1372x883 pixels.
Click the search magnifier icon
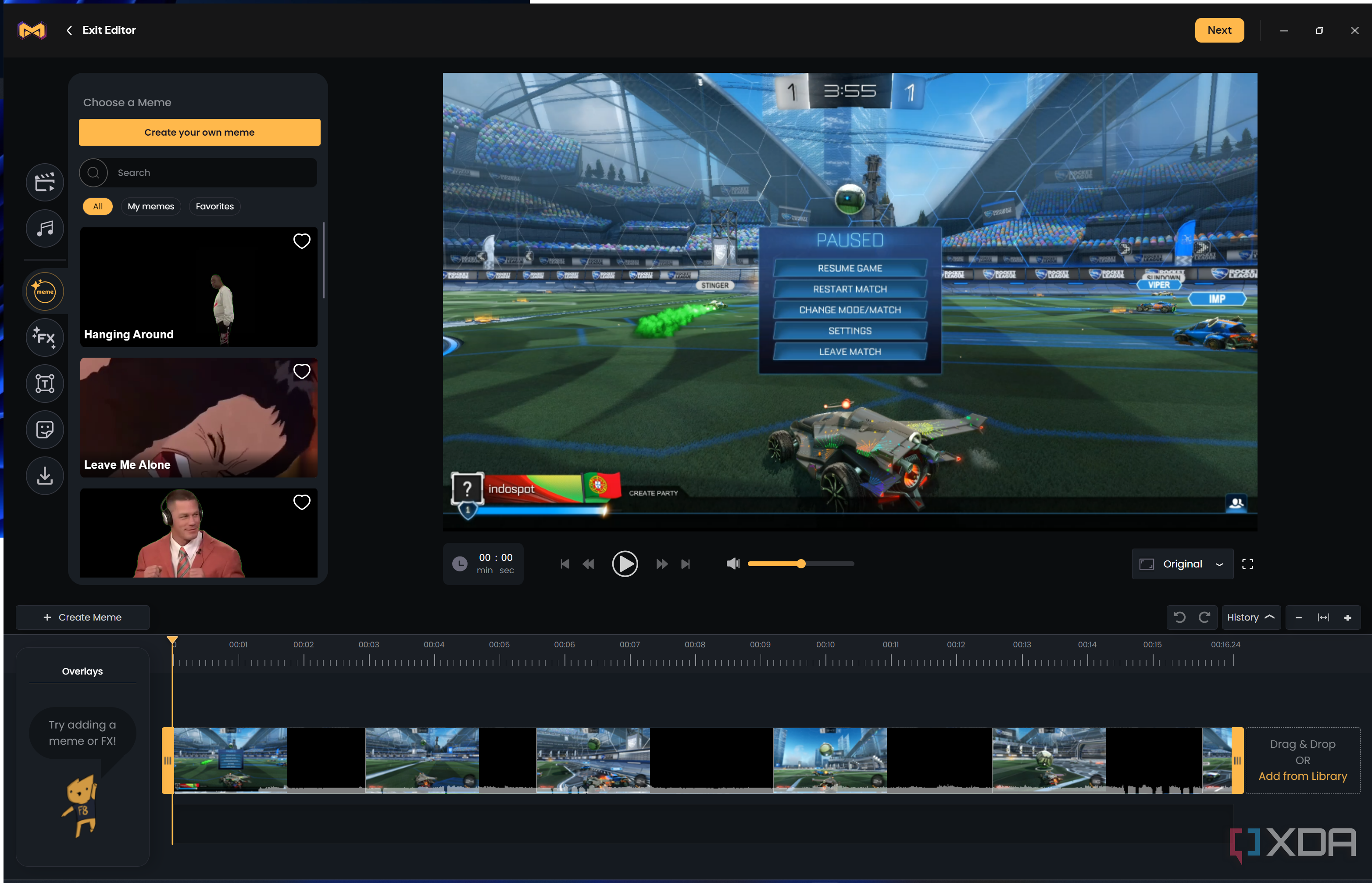pos(93,172)
